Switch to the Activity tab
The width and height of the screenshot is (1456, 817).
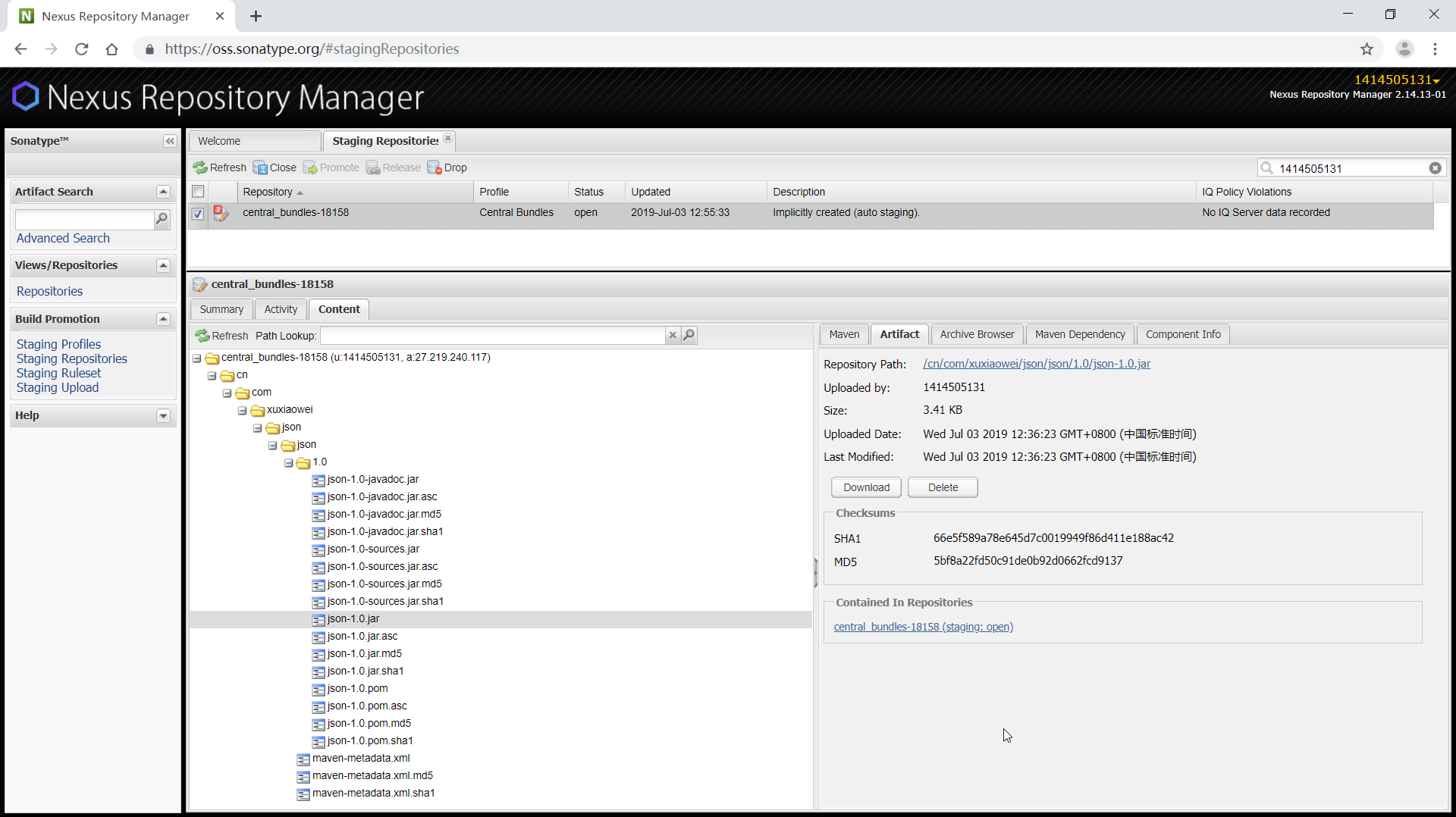281,309
